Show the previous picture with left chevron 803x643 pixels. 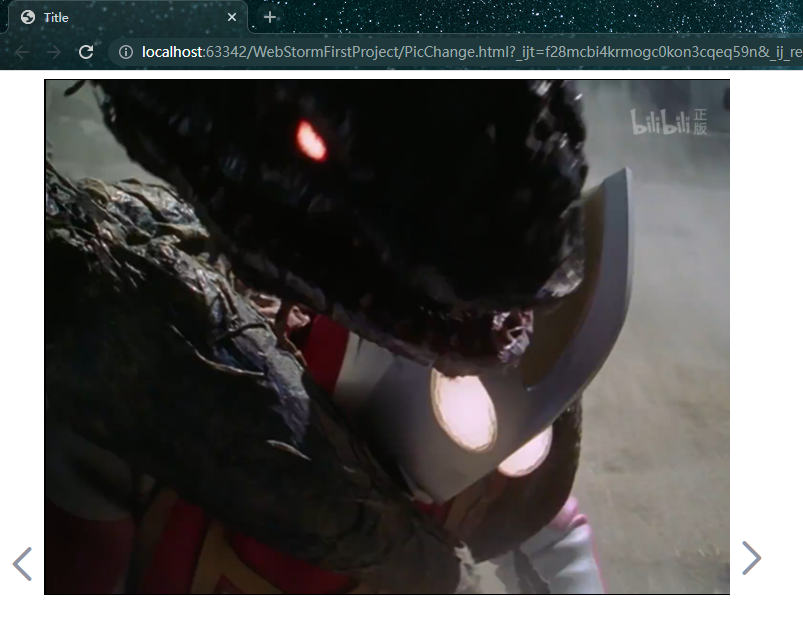[23, 564]
